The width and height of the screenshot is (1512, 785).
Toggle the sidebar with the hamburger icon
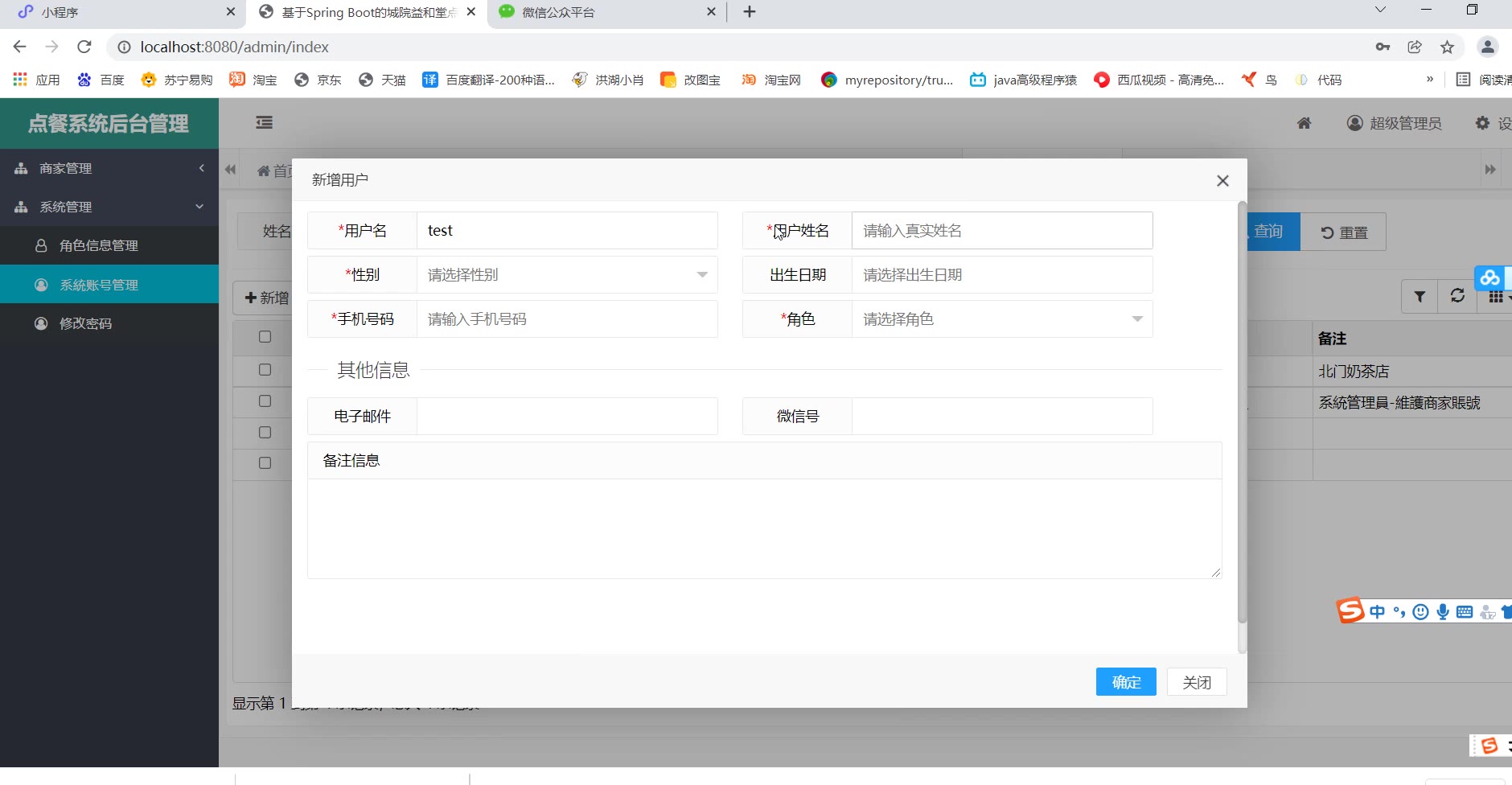tap(264, 123)
